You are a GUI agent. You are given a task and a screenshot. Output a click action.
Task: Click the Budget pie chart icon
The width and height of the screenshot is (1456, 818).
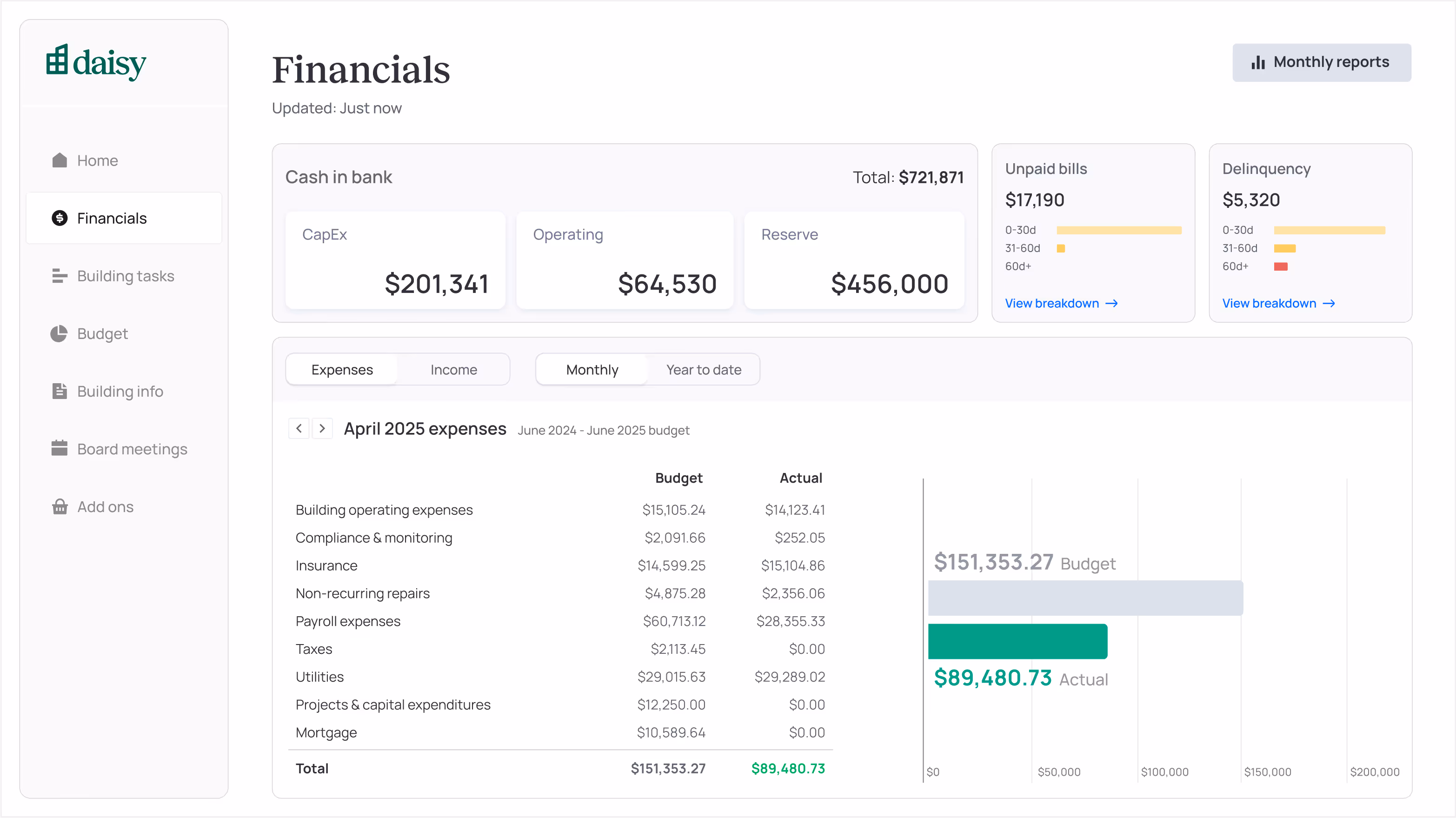pos(60,333)
